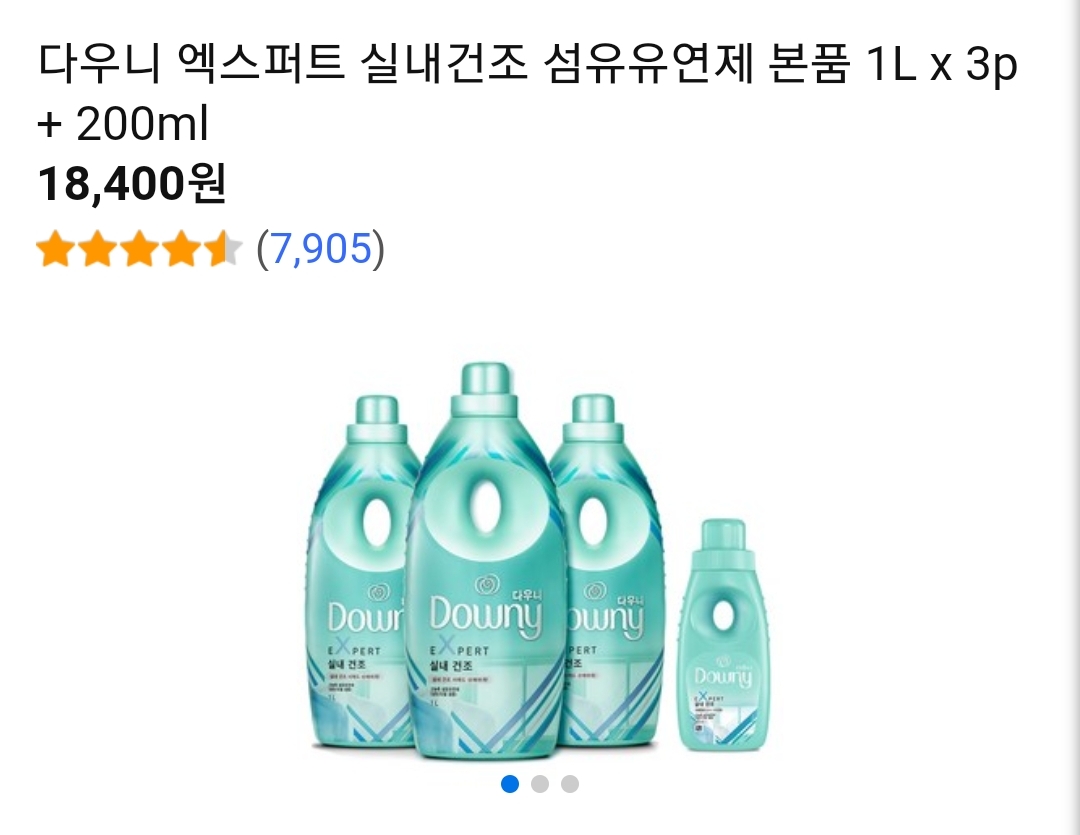Click the second orange rating star
This screenshot has height=835, width=1080.
pyautogui.click(x=97, y=249)
